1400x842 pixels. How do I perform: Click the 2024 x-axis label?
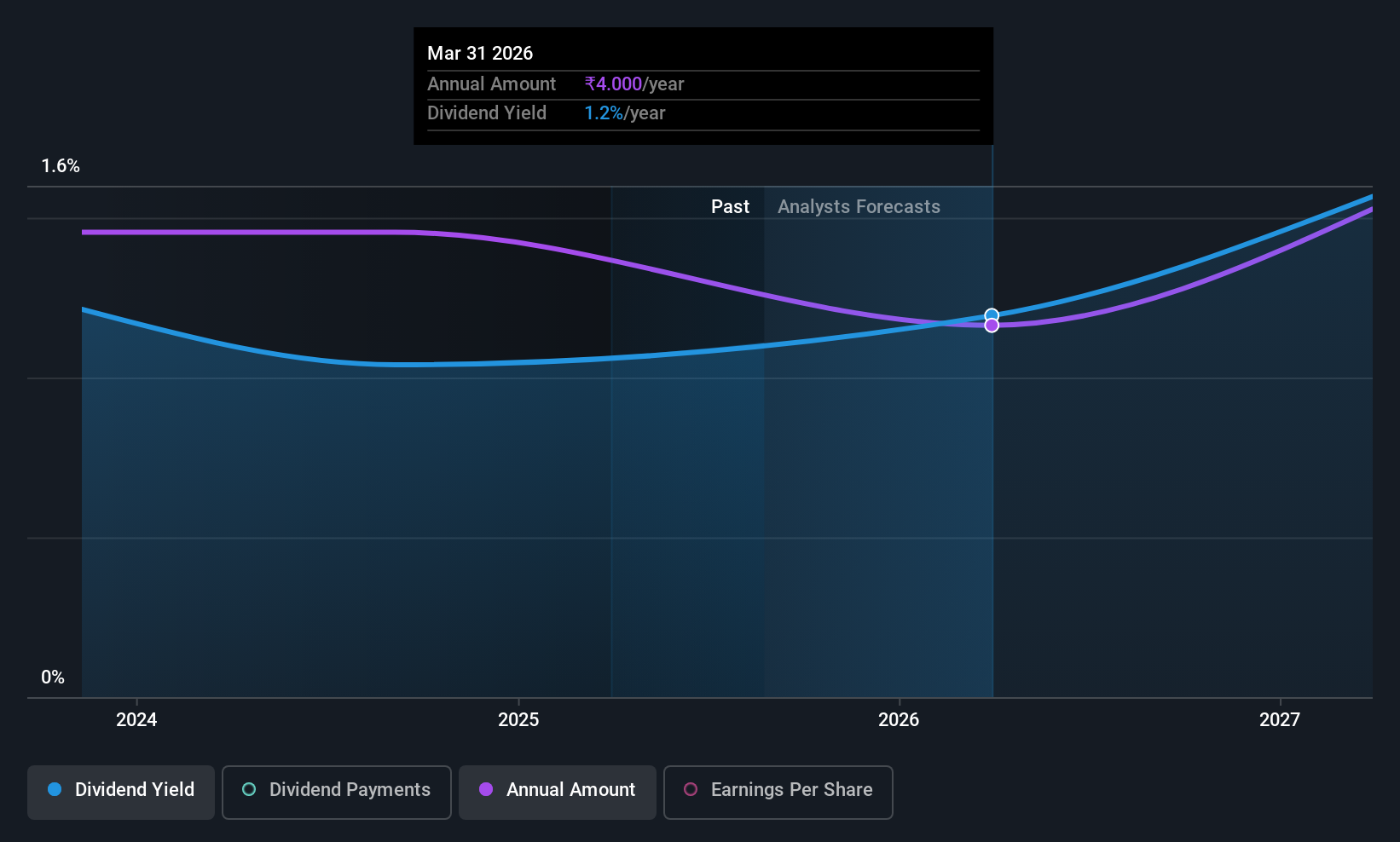136,719
